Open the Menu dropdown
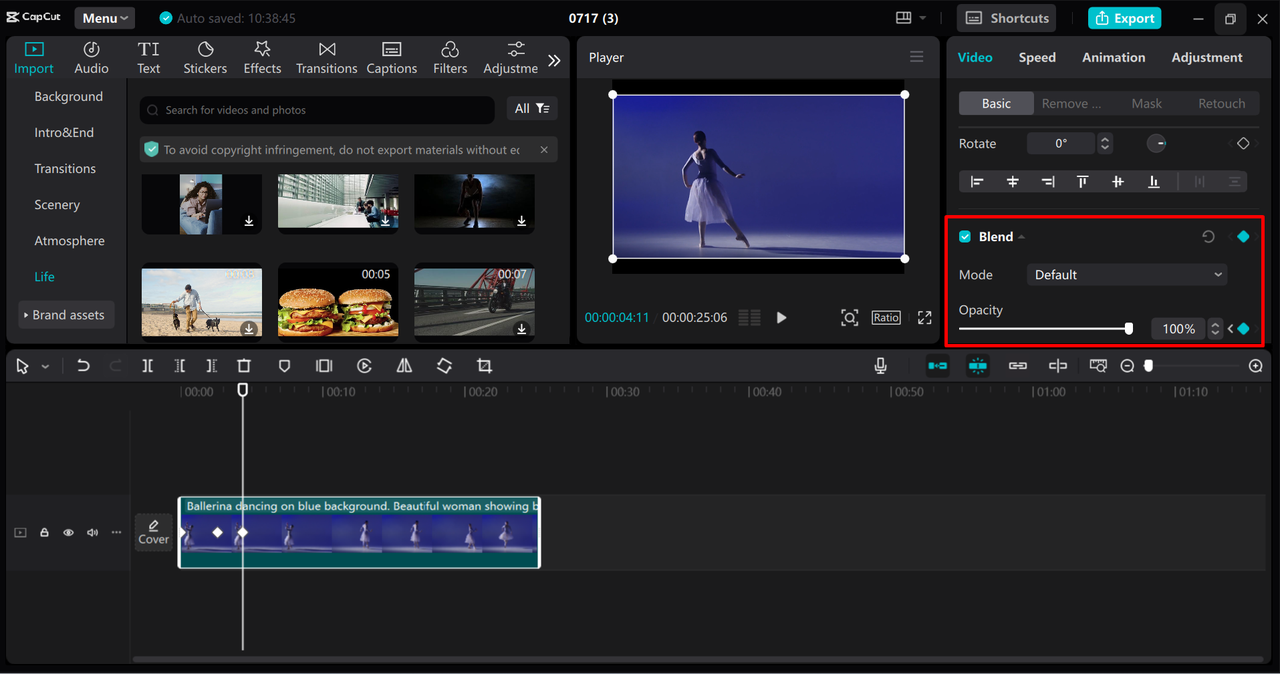The image size is (1280, 674). click(105, 18)
